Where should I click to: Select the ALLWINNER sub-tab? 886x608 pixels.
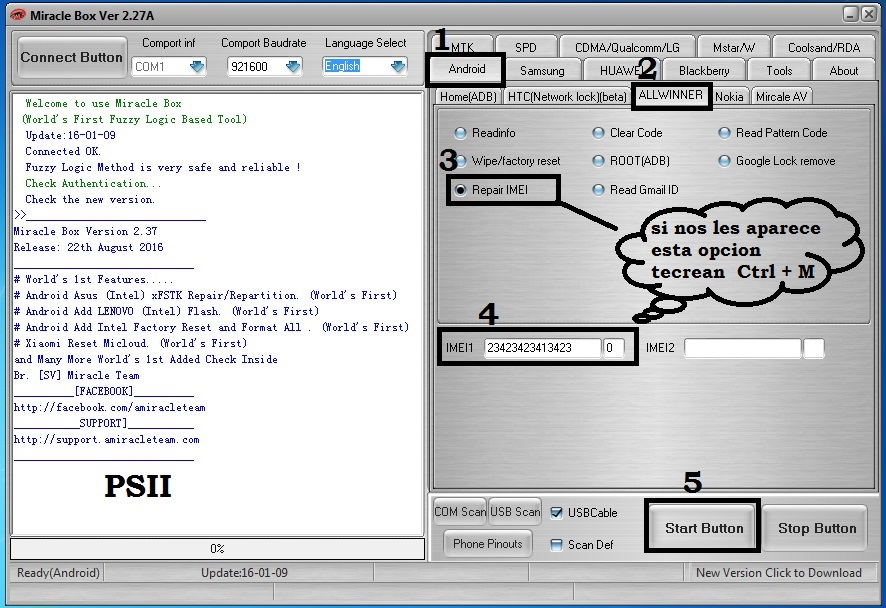[670, 95]
